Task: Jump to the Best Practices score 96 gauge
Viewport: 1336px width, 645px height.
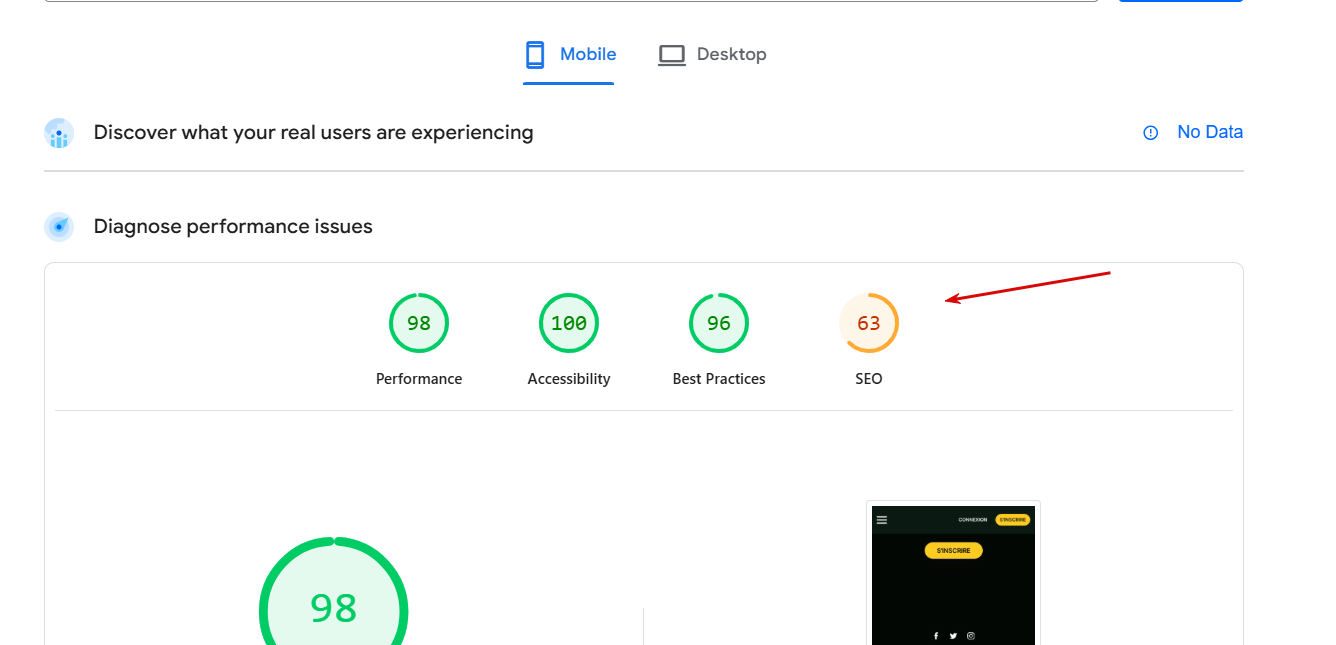Action: (719, 323)
